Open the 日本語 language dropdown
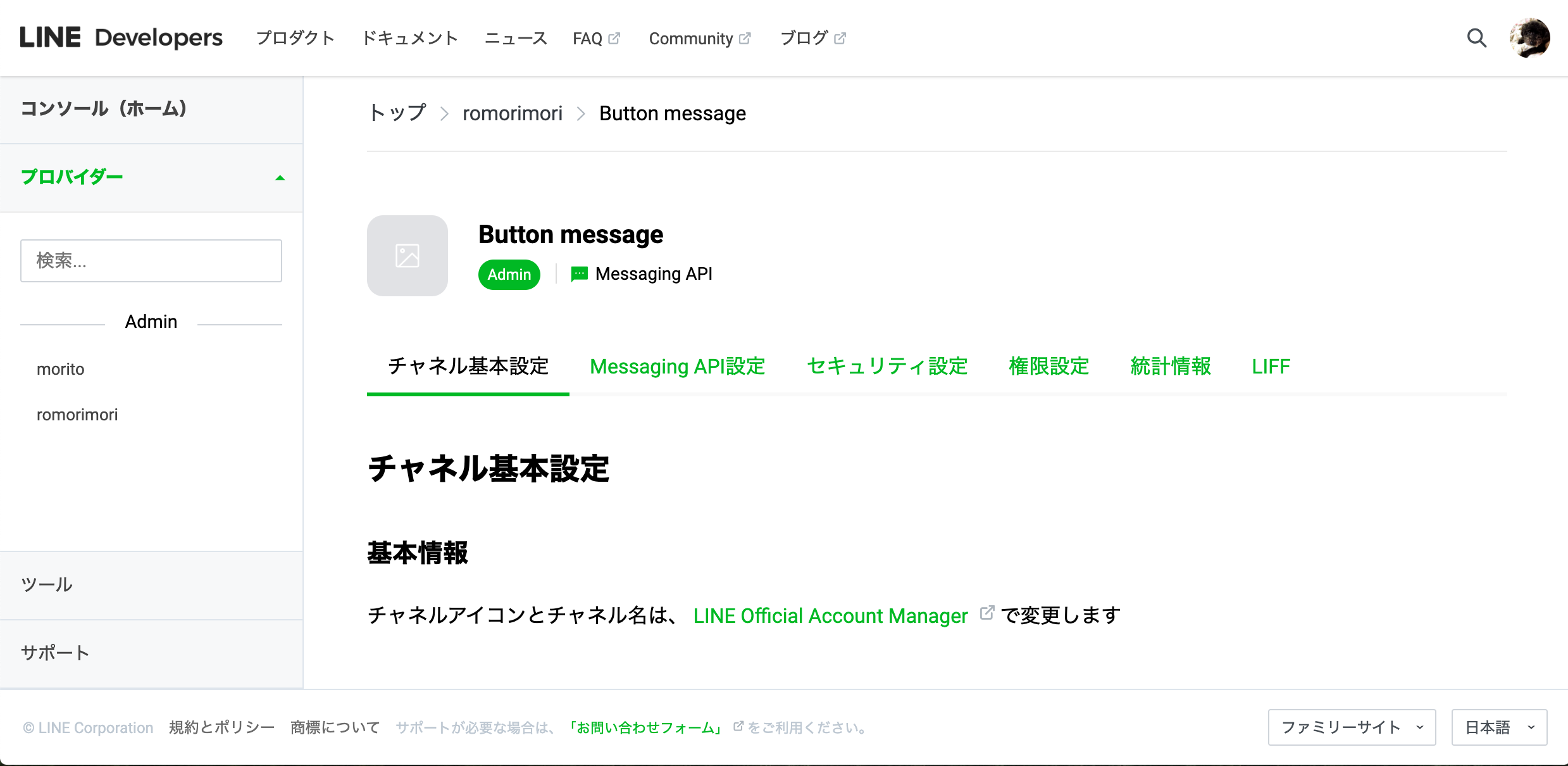The image size is (1568, 766). point(1499,727)
